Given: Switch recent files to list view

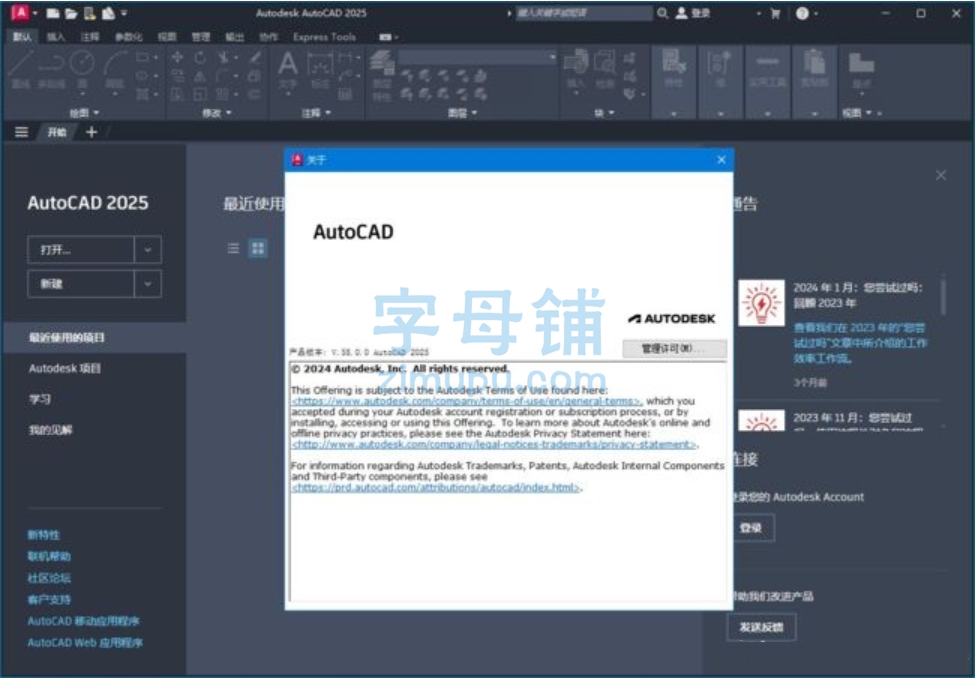Looking at the screenshot, I should click(233, 248).
